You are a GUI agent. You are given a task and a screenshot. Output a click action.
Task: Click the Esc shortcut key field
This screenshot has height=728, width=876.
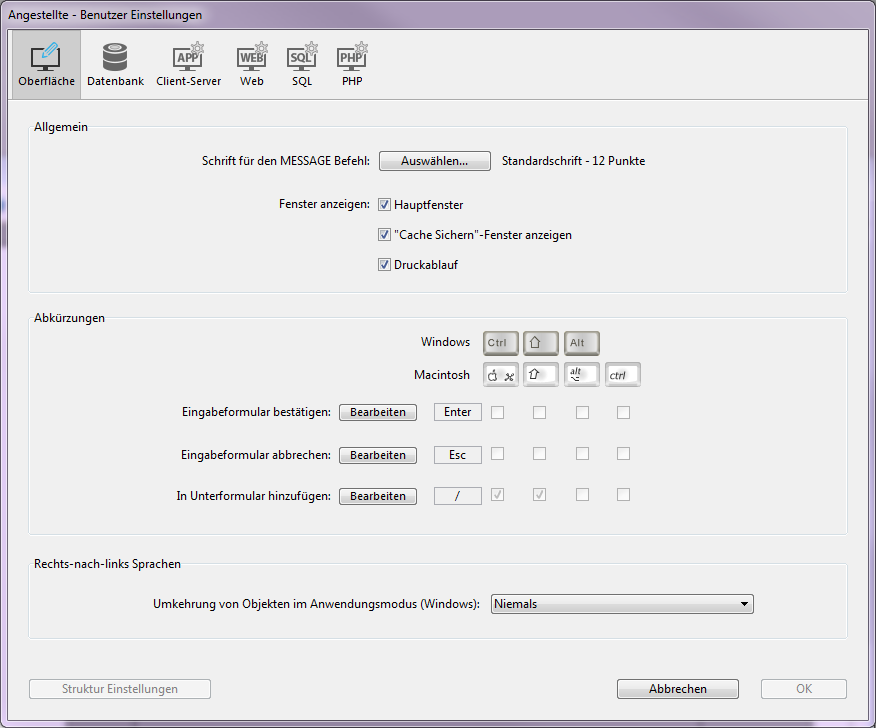[x=457, y=455]
